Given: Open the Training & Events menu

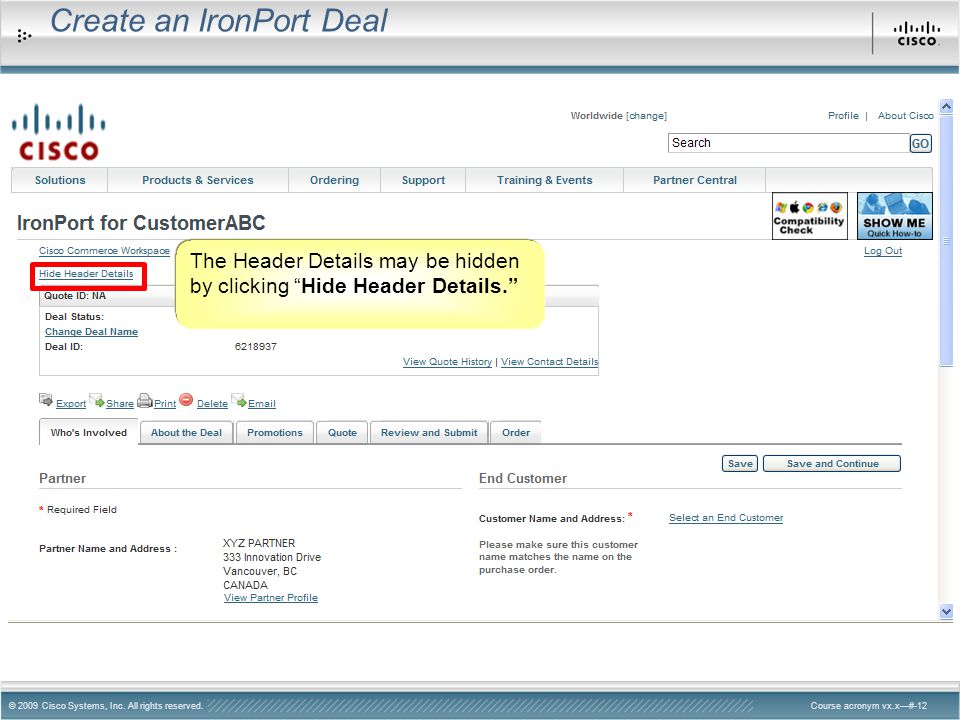Looking at the screenshot, I should click(x=544, y=180).
